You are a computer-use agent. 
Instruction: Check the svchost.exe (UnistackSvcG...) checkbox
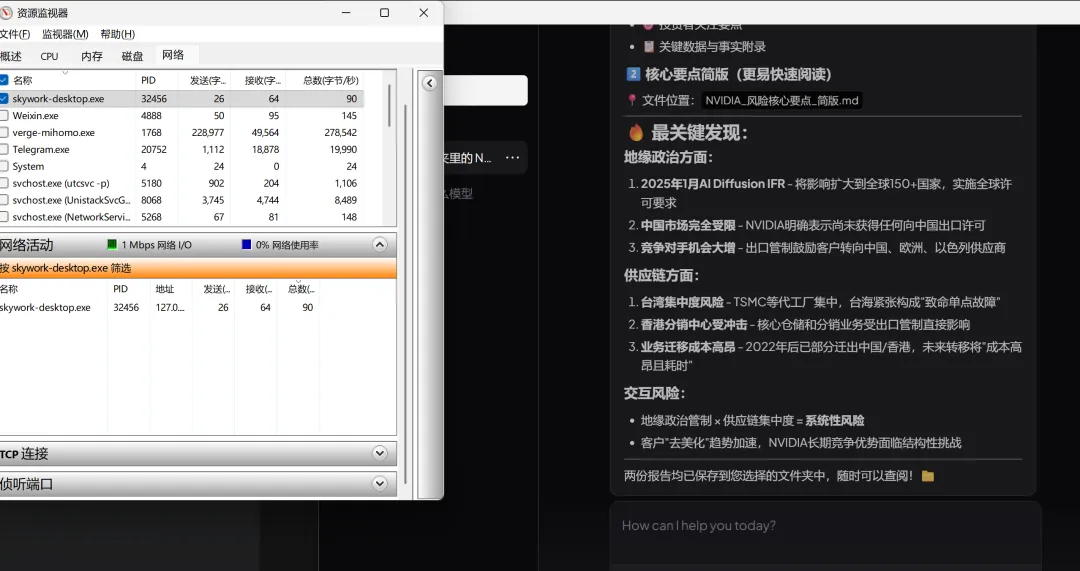[x=3, y=200]
